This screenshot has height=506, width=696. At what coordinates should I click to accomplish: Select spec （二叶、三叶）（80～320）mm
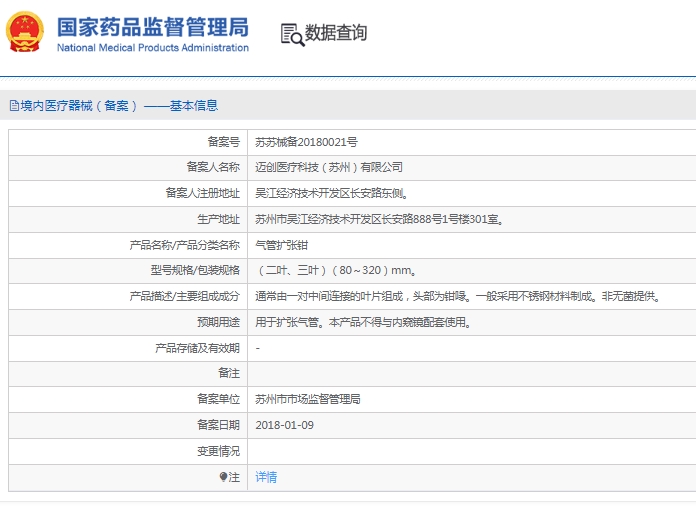pyautogui.click(x=336, y=270)
